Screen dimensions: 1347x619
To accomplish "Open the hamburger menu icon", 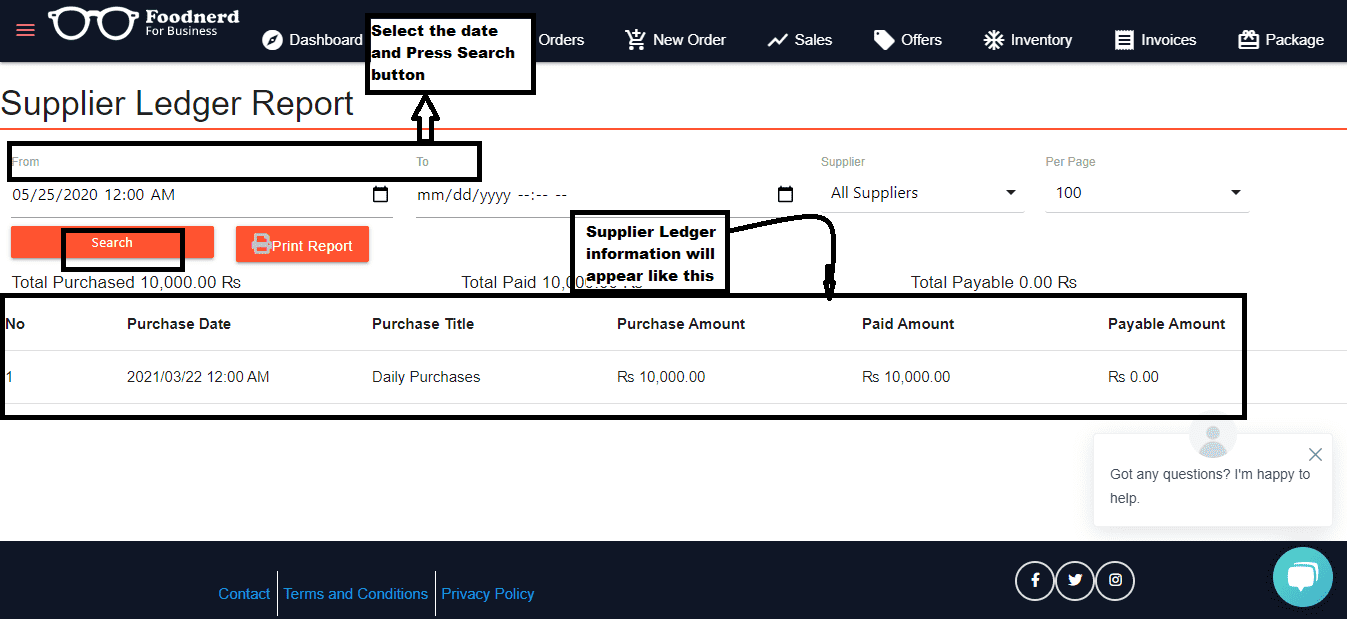I will [x=26, y=30].
